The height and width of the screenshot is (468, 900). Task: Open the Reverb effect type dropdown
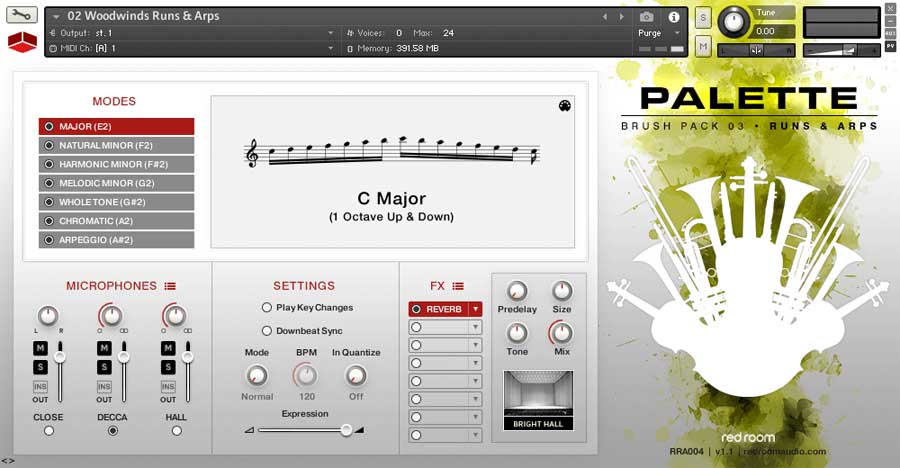click(x=475, y=309)
